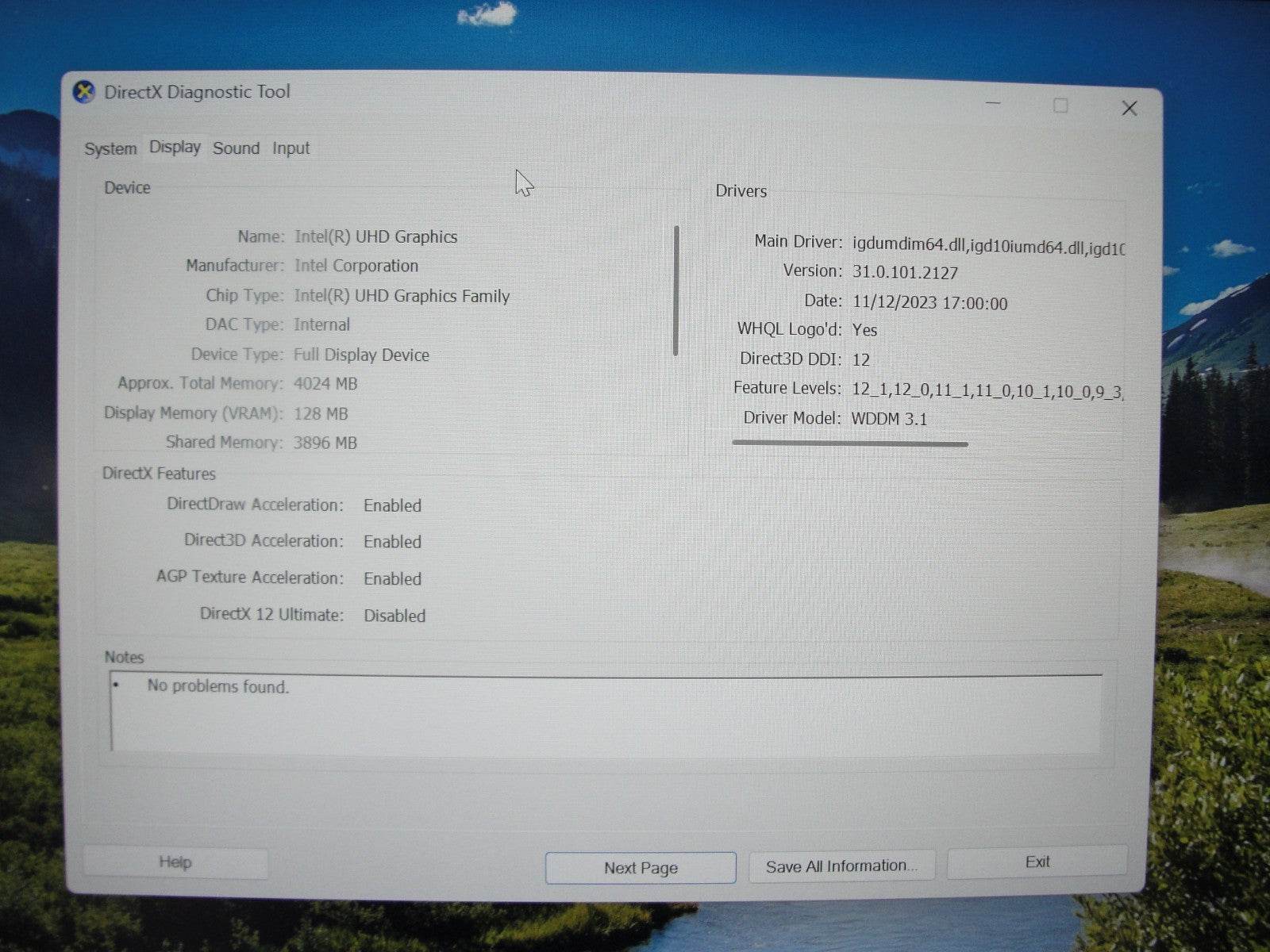
Task: Switch to the System tab
Action: [x=110, y=149]
